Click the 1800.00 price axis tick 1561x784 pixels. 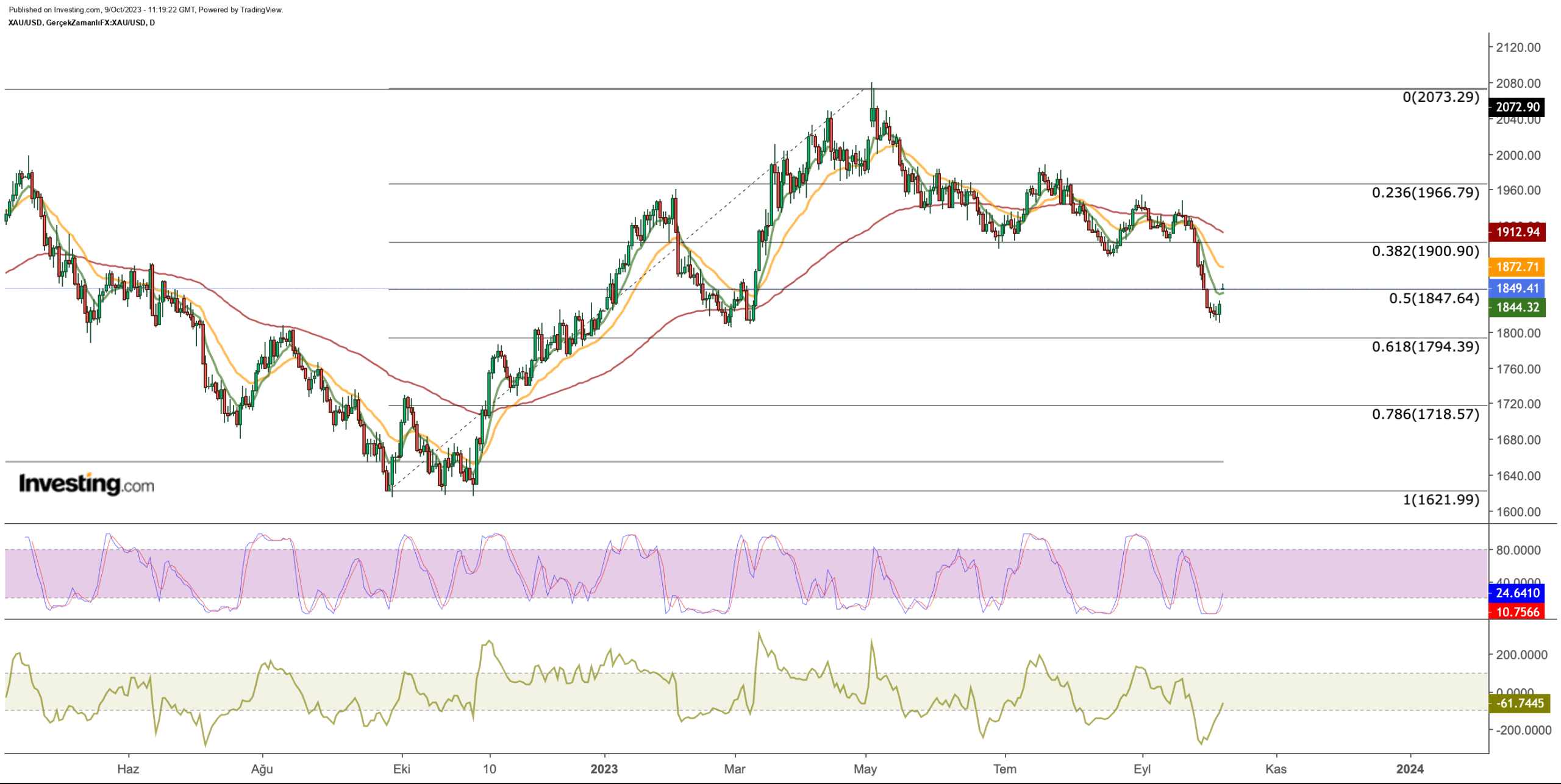coord(1518,333)
